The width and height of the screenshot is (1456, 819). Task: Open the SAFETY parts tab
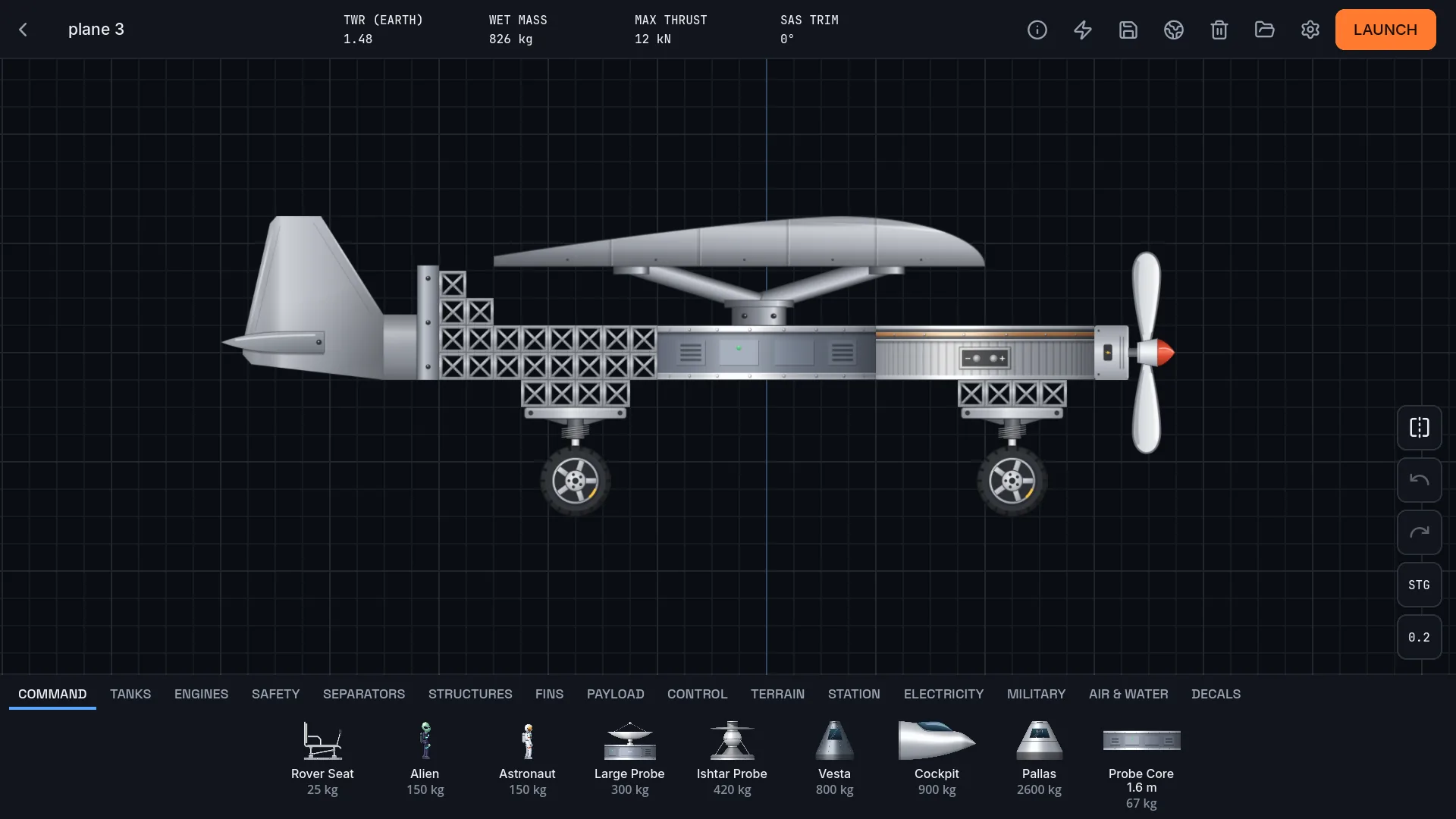(275, 694)
